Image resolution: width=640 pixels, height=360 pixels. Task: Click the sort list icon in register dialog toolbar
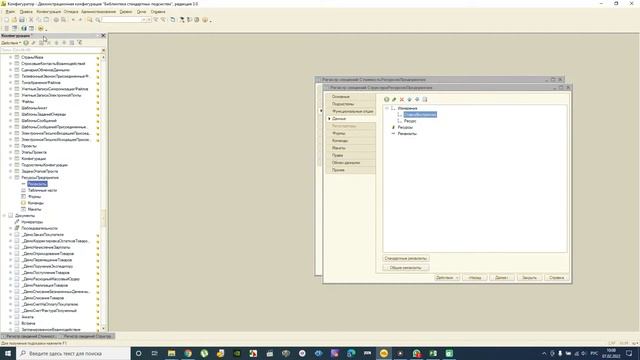click(425, 99)
